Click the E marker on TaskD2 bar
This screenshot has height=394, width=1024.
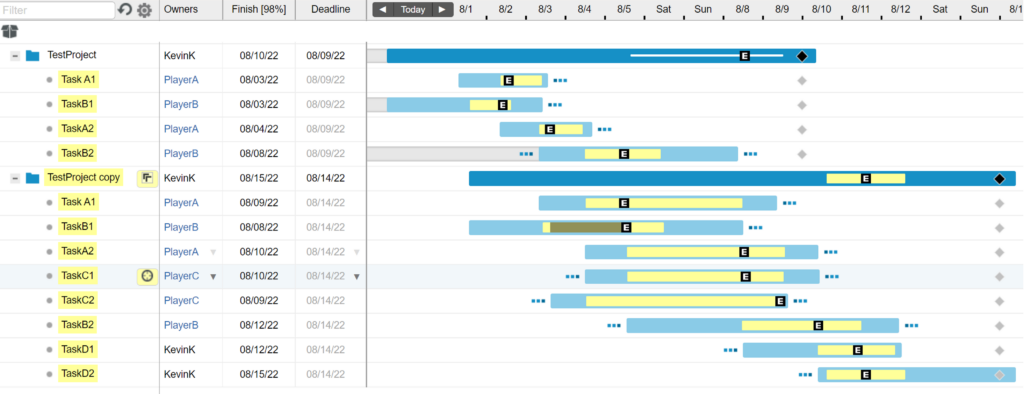pyautogui.click(x=866, y=375)
